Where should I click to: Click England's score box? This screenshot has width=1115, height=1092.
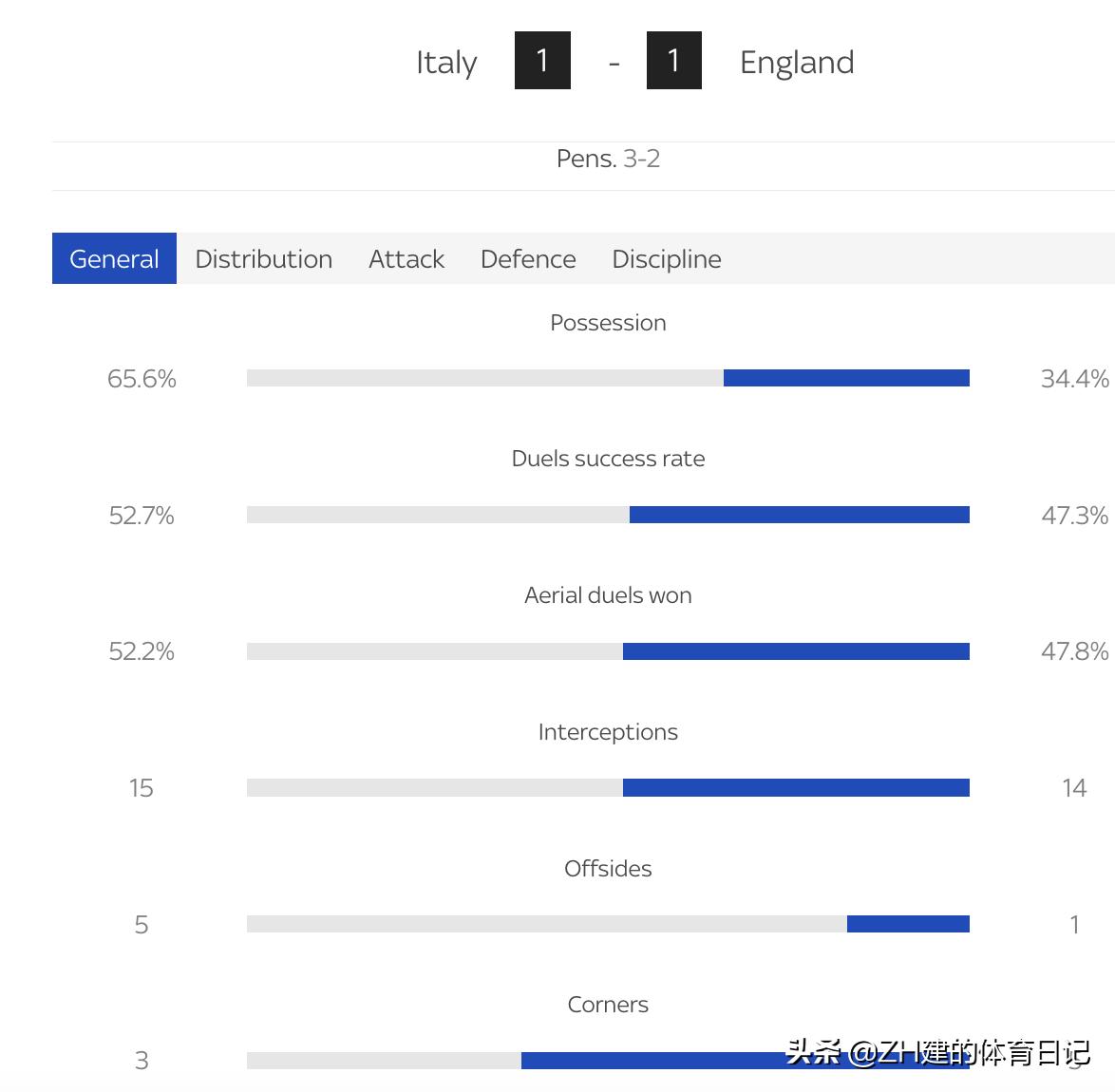click(674, 61)
